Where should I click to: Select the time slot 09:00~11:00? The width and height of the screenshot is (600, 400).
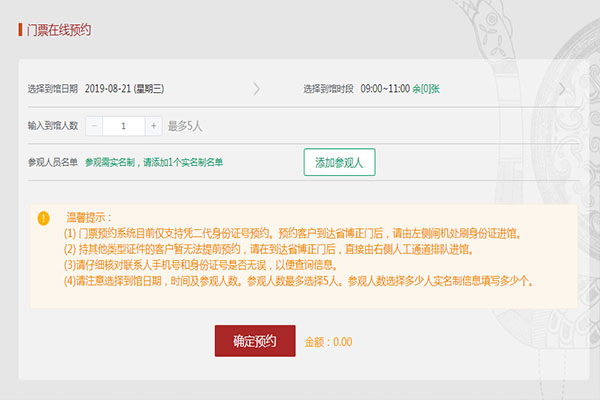[x=385, y=89]
